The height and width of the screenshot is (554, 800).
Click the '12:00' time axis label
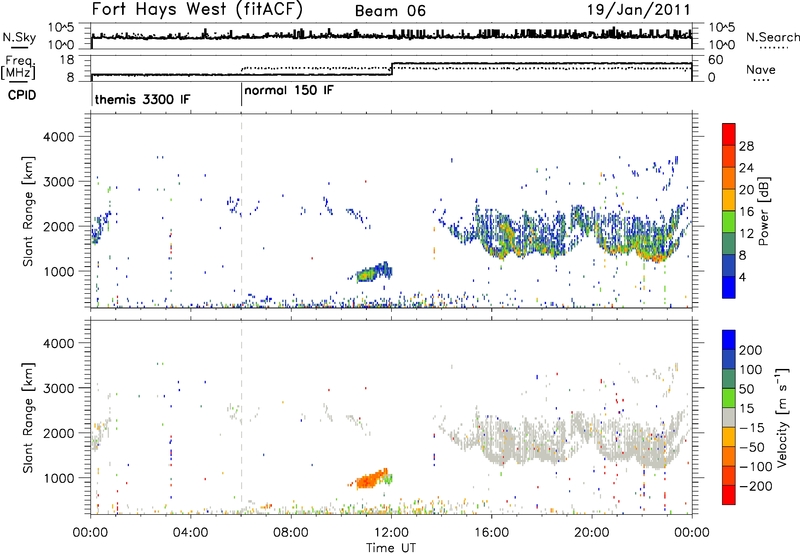pyautogui.click(x=391, y=533)
